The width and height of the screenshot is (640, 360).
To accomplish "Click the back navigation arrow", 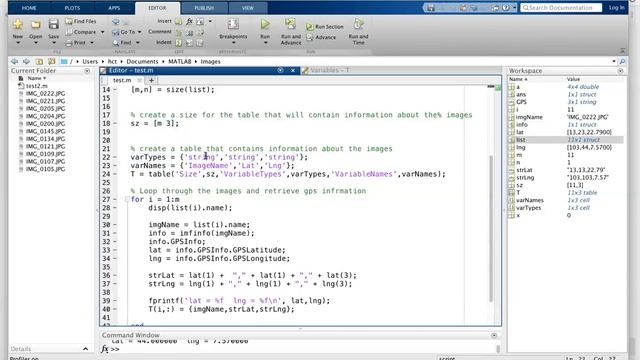I will (x=15, y=61).
